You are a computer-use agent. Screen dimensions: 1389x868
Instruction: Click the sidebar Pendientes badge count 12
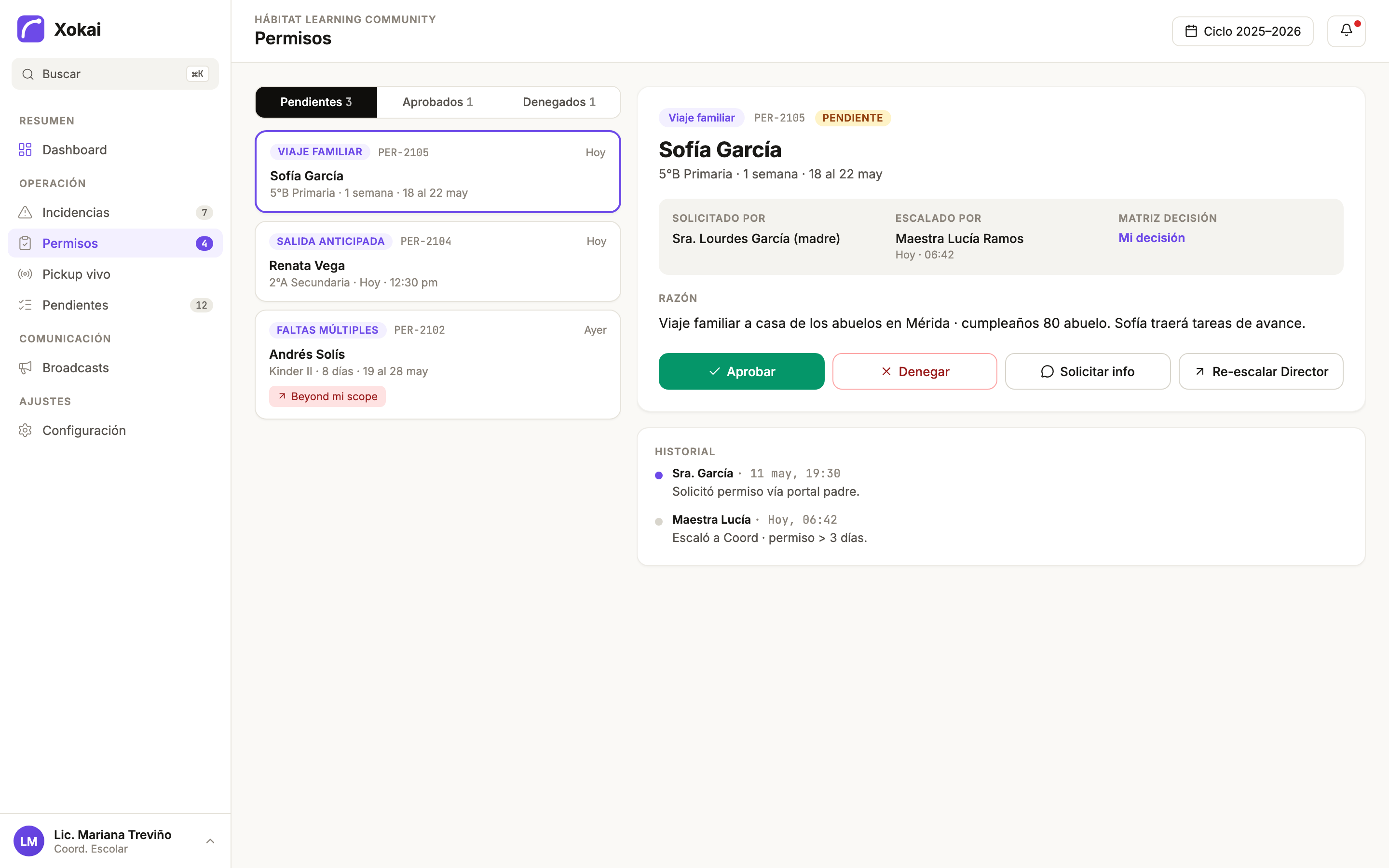tap(202, 305)
